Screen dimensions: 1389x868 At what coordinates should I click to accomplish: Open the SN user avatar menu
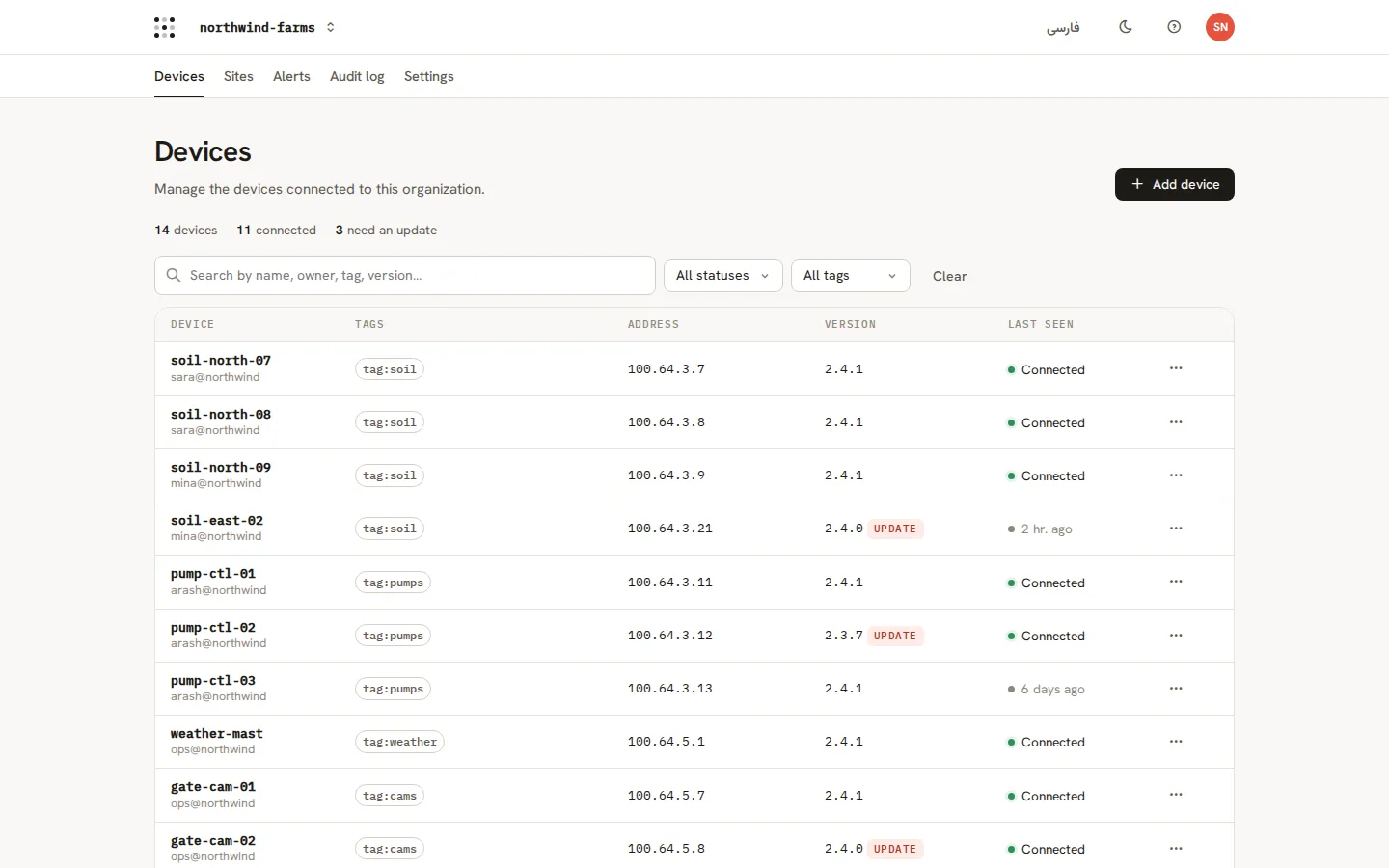1220,27
